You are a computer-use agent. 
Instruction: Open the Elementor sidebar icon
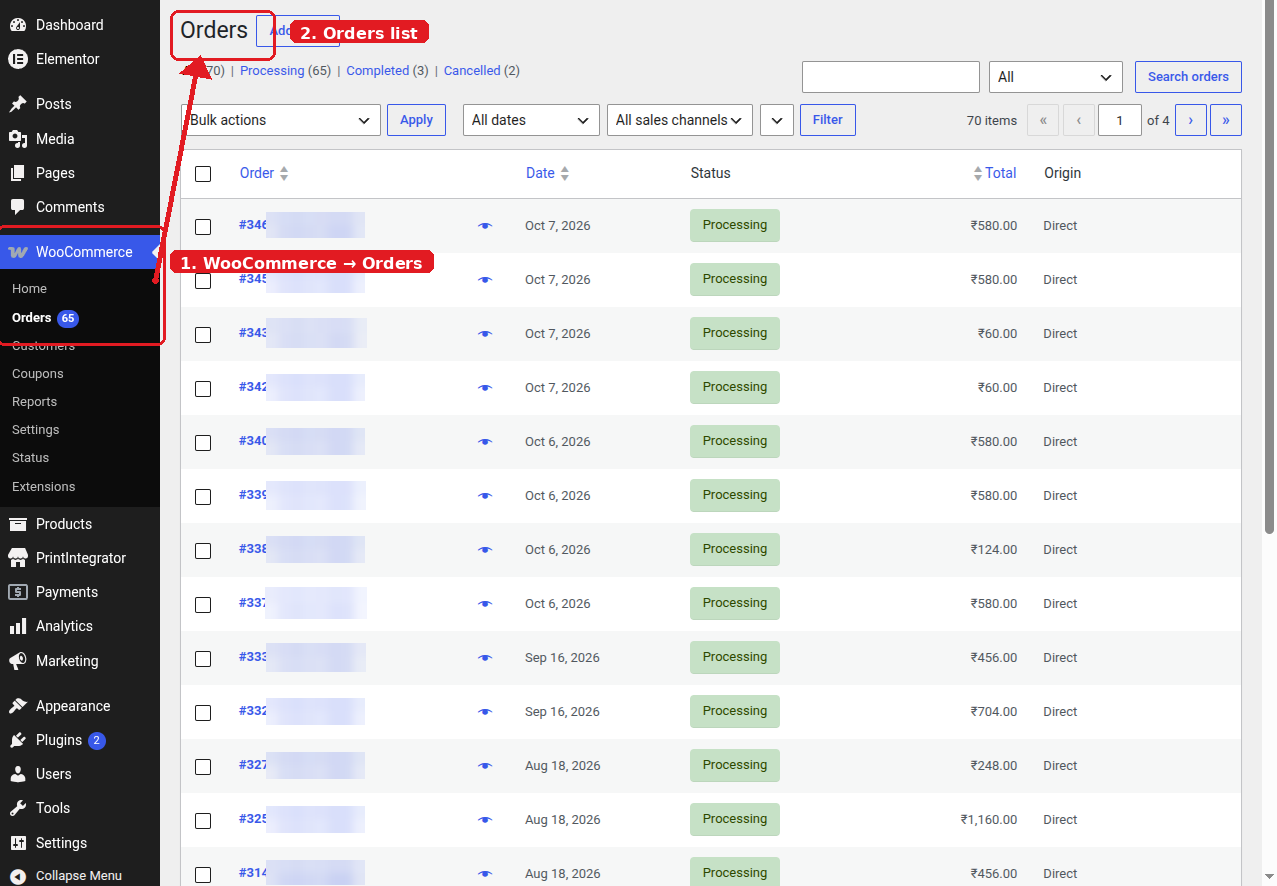(x=18, y=59)
